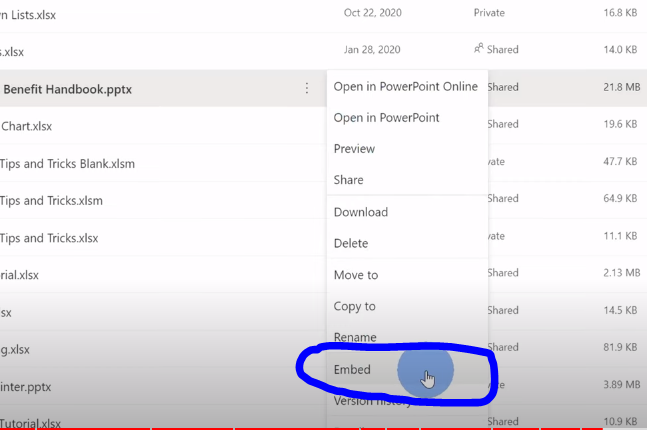Click the 47.7 KB file size
Viewport: 647px width, 430px height.
point(620,161)
